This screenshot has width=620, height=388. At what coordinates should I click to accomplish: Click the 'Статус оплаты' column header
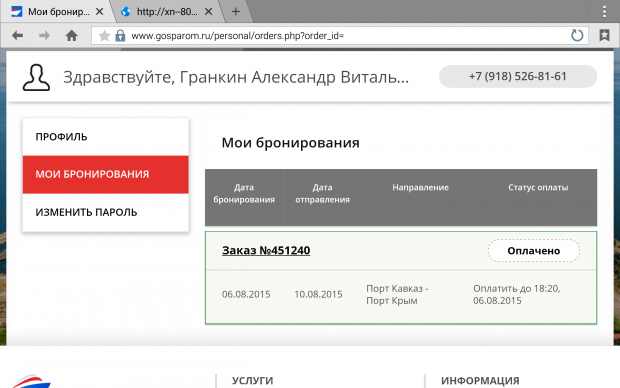pos(538,187)
